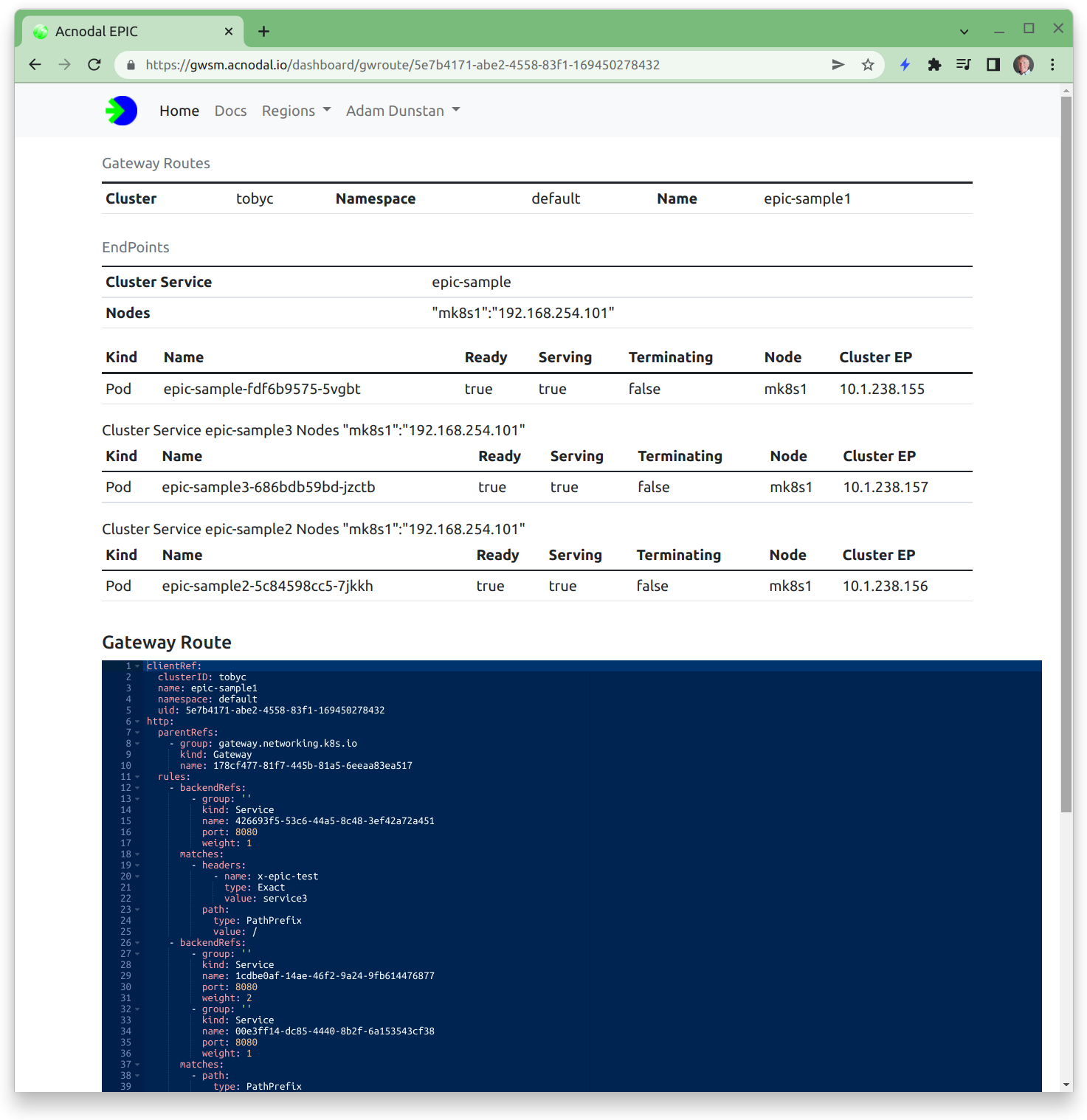Open the media control playlist icon
The height and width of the screenshot is (1120, 1087).
(964, 65)
